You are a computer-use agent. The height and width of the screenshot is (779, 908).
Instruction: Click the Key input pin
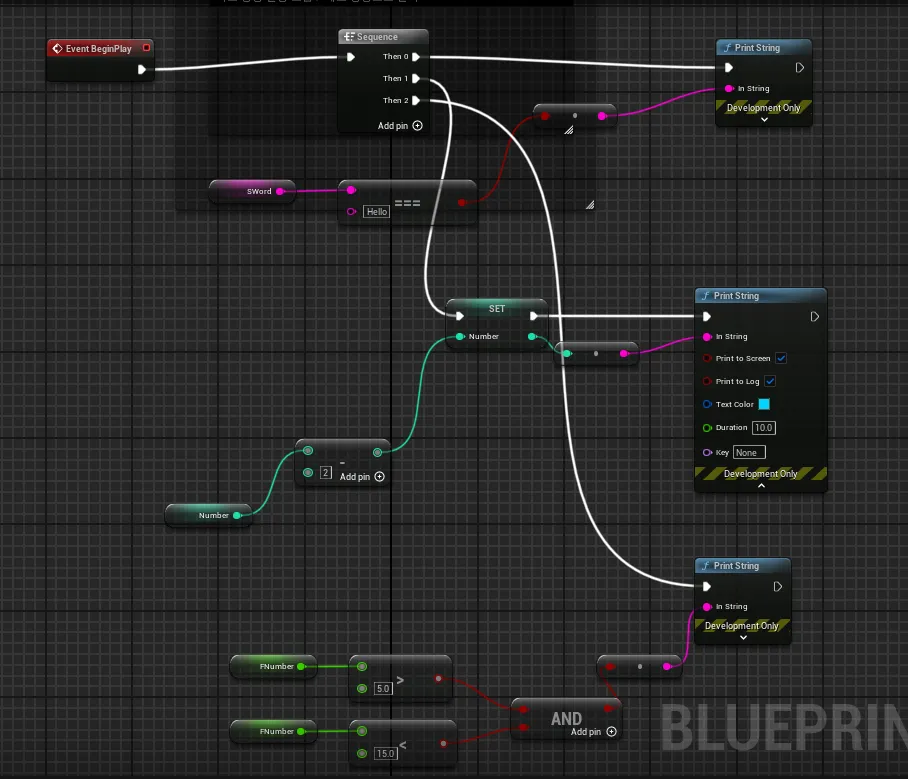pos(707,452)
